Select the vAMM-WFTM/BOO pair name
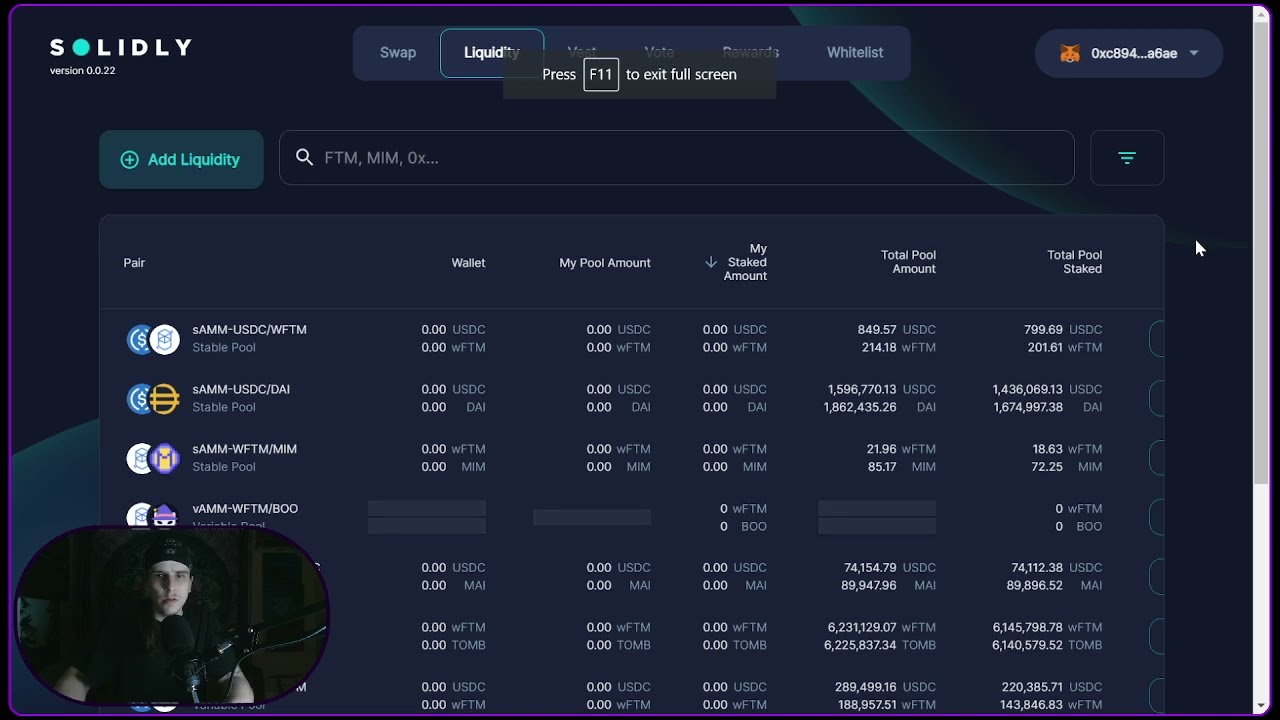The height and width of the screenshot is (720, 1280). click(245, 508)
